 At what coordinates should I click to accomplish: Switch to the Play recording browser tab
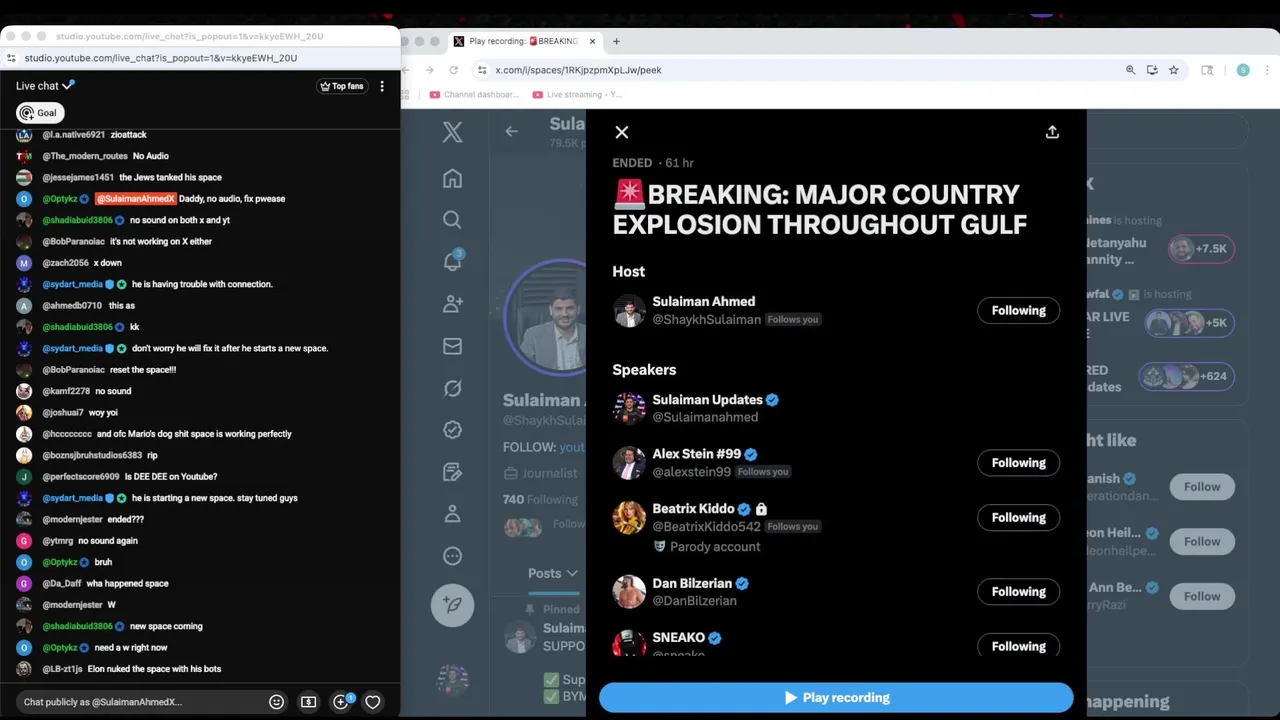point(522,41)
